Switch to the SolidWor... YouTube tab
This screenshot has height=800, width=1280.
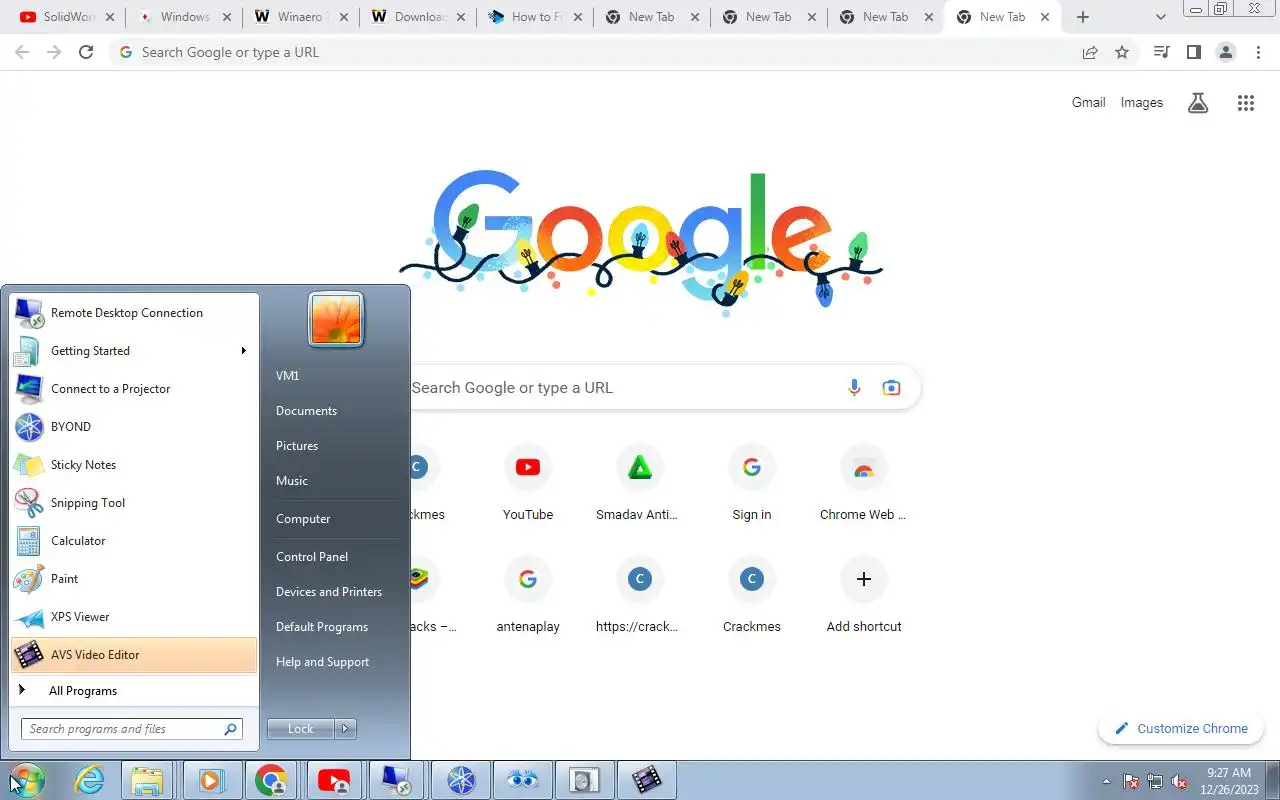67,17
